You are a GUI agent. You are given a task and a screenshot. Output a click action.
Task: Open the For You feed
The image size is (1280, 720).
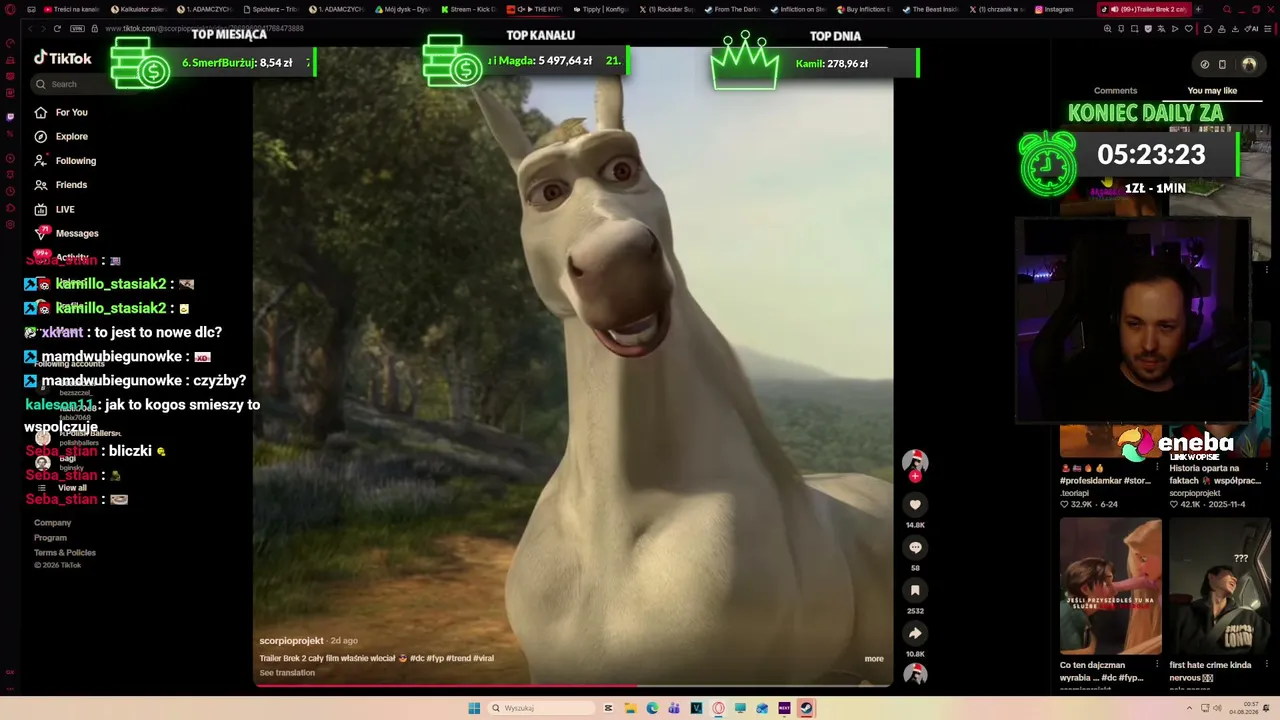71,112
